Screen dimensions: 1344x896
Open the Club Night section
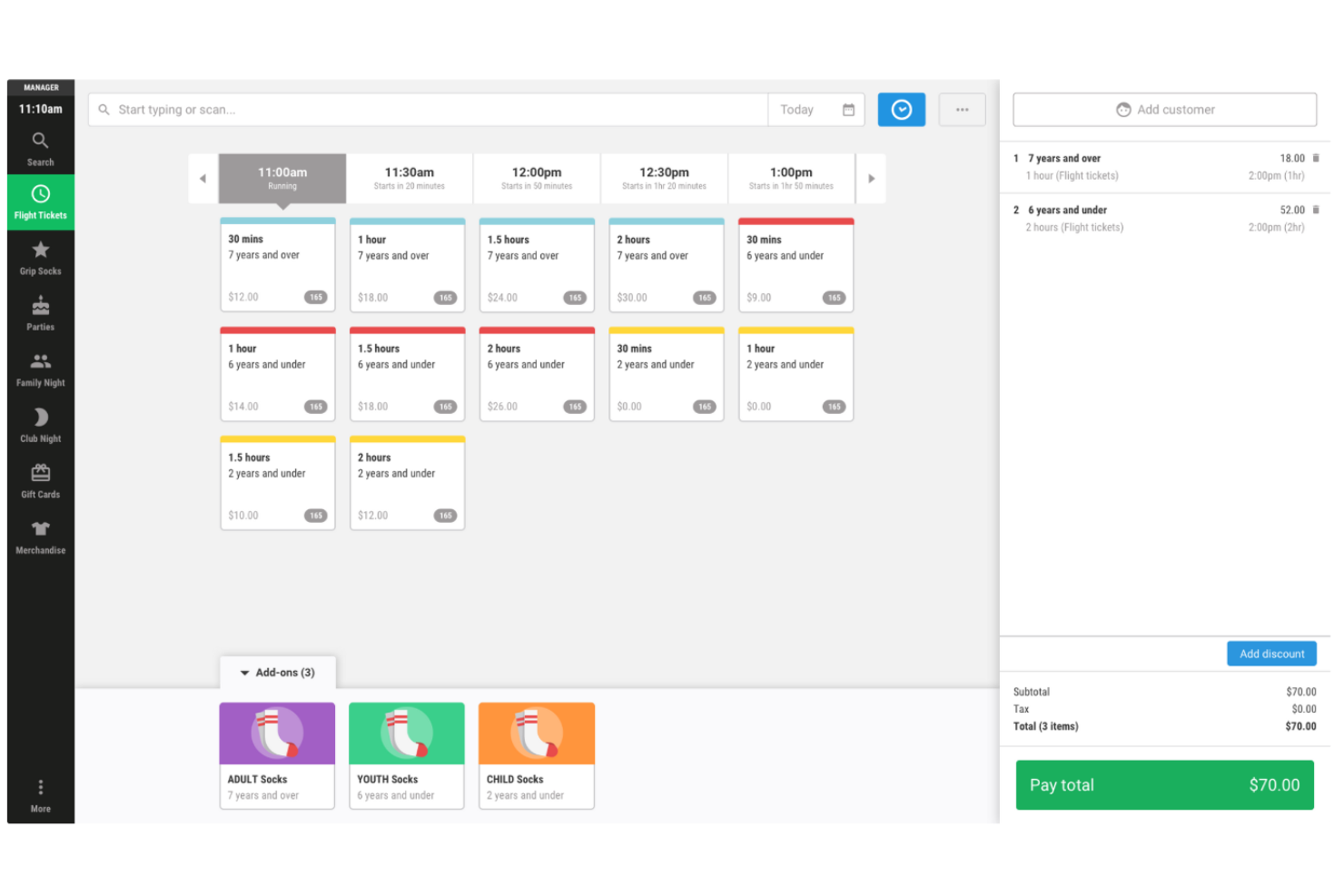click(40, 425)
